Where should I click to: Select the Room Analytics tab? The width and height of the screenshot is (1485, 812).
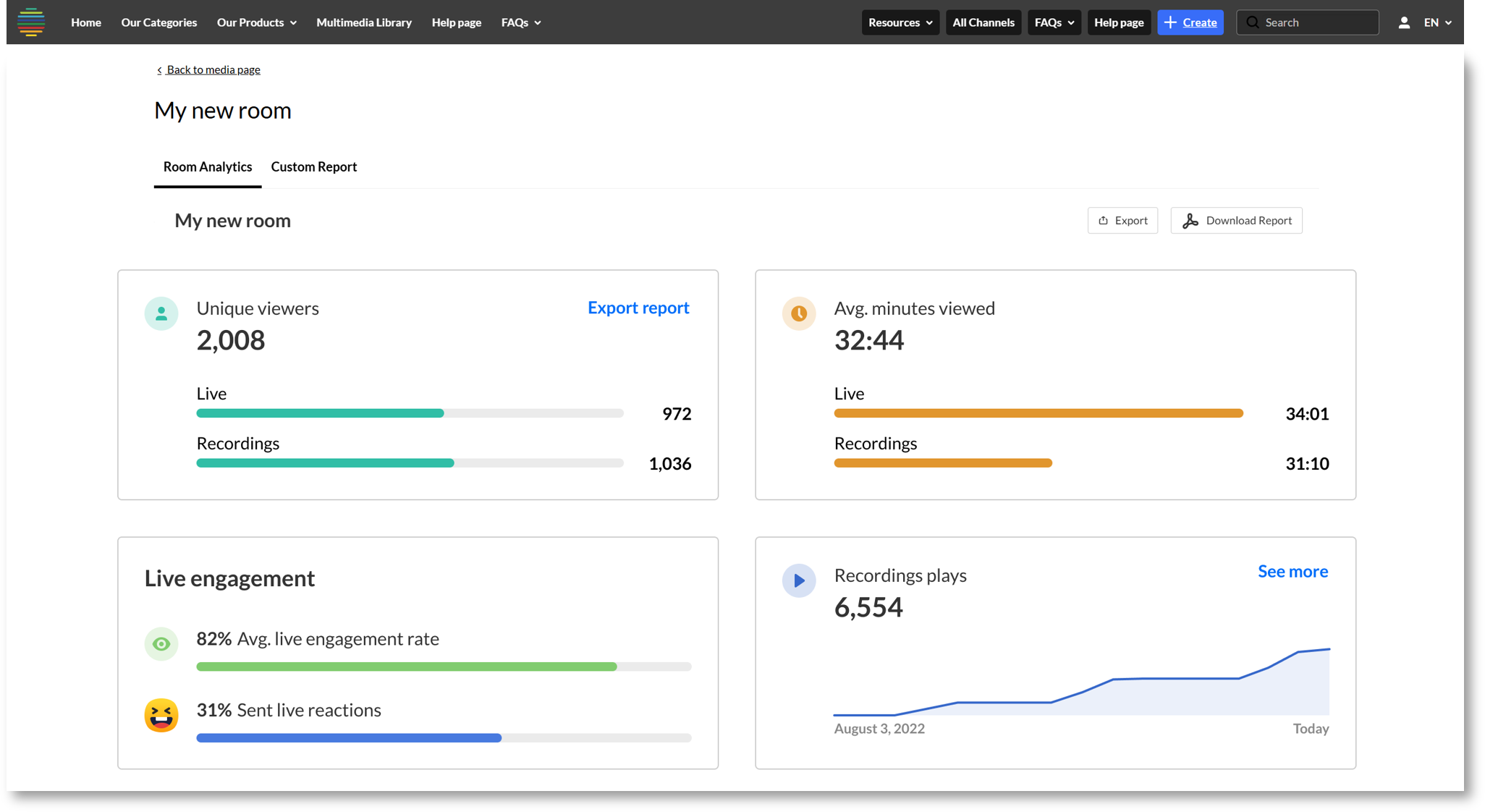207,166
